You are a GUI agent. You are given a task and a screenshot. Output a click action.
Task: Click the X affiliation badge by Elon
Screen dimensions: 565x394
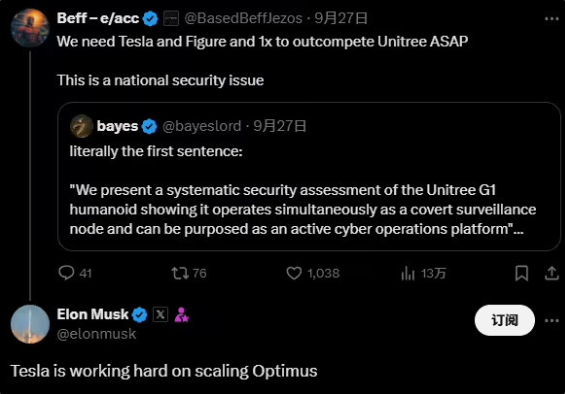tap(160, 315)
